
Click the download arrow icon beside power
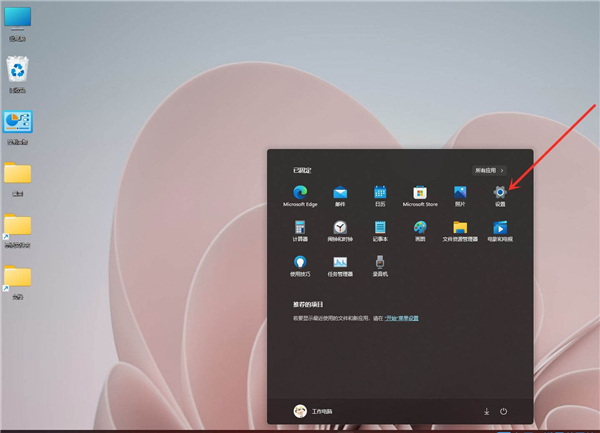point(486,412)
